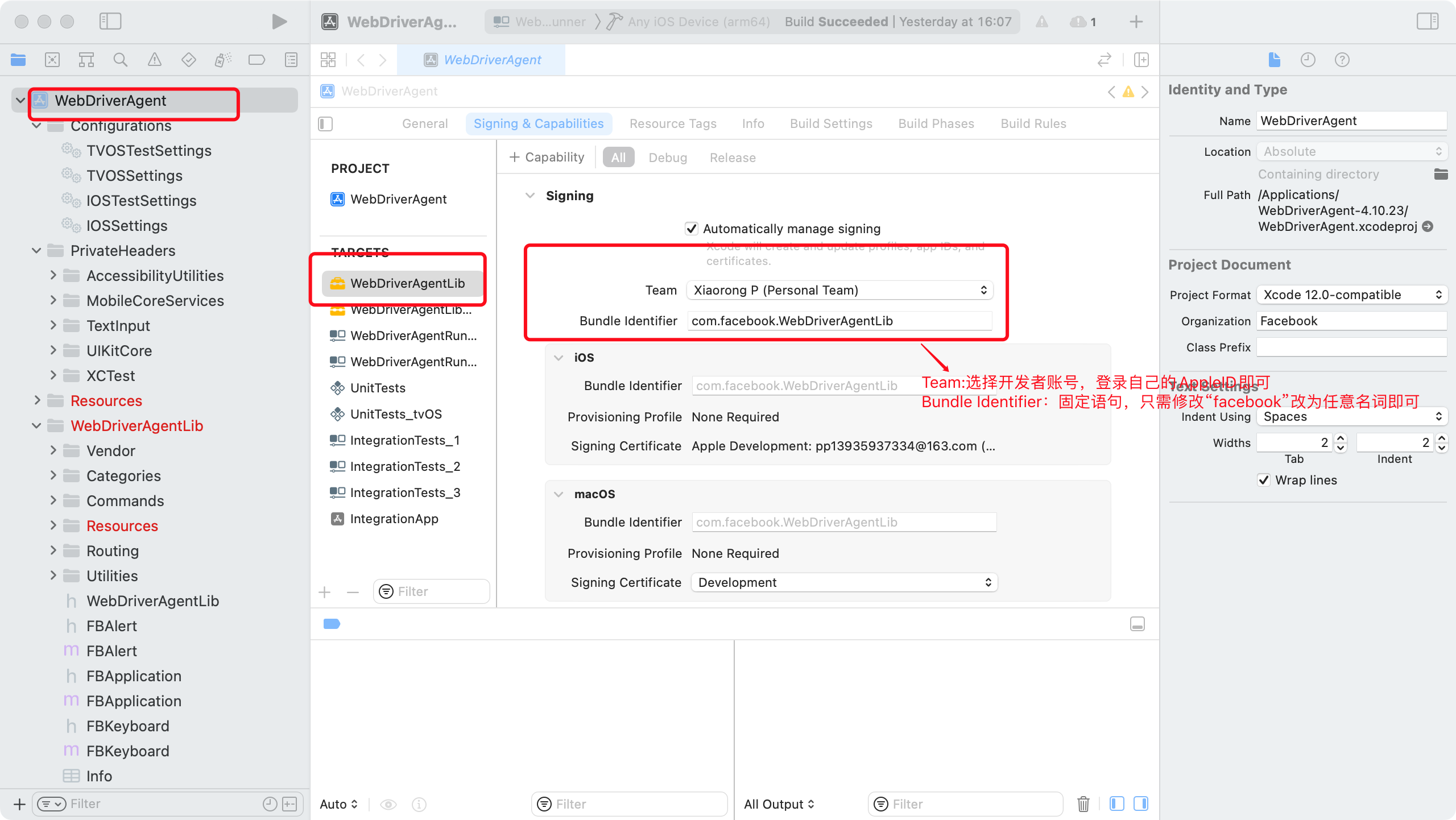This screenshot has width=1456, height=820.
Task: Increment the Tab width stepper
Action: click(x=1341, y=438)
